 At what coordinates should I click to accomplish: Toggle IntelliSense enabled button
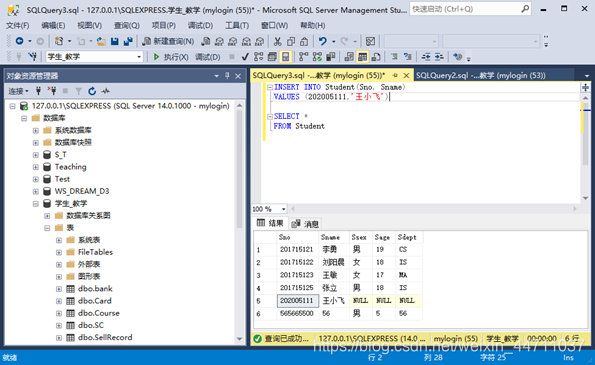(285, 57)
